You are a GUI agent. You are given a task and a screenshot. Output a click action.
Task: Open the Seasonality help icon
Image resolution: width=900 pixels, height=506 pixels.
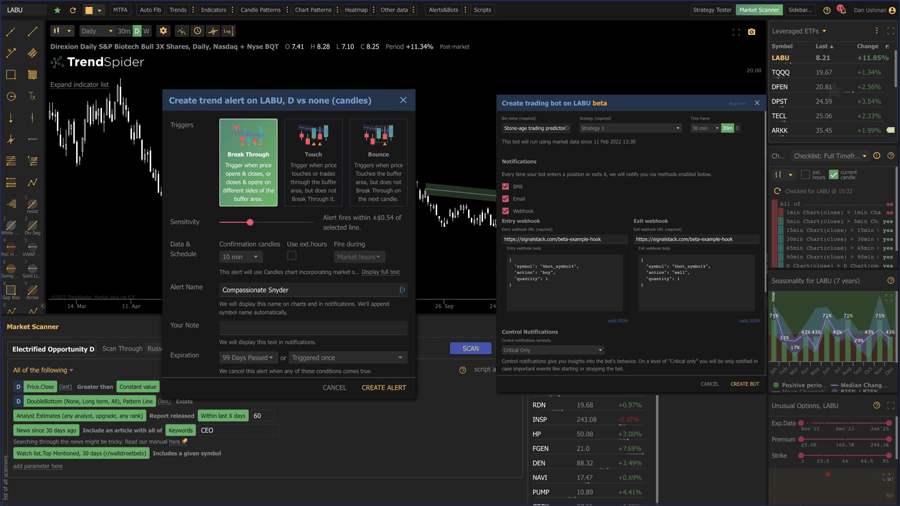tap(891, 281)
